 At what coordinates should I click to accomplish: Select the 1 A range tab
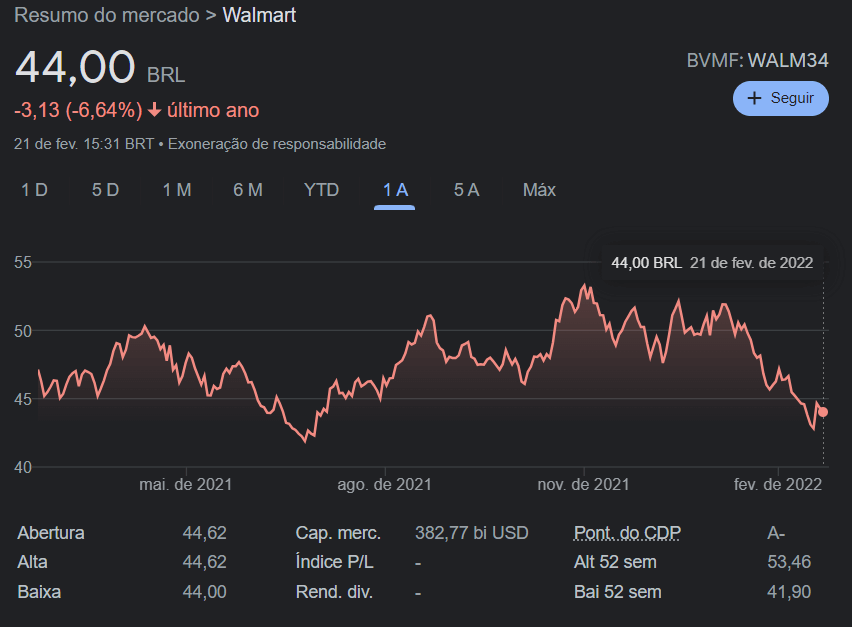(x=395, y=190)
